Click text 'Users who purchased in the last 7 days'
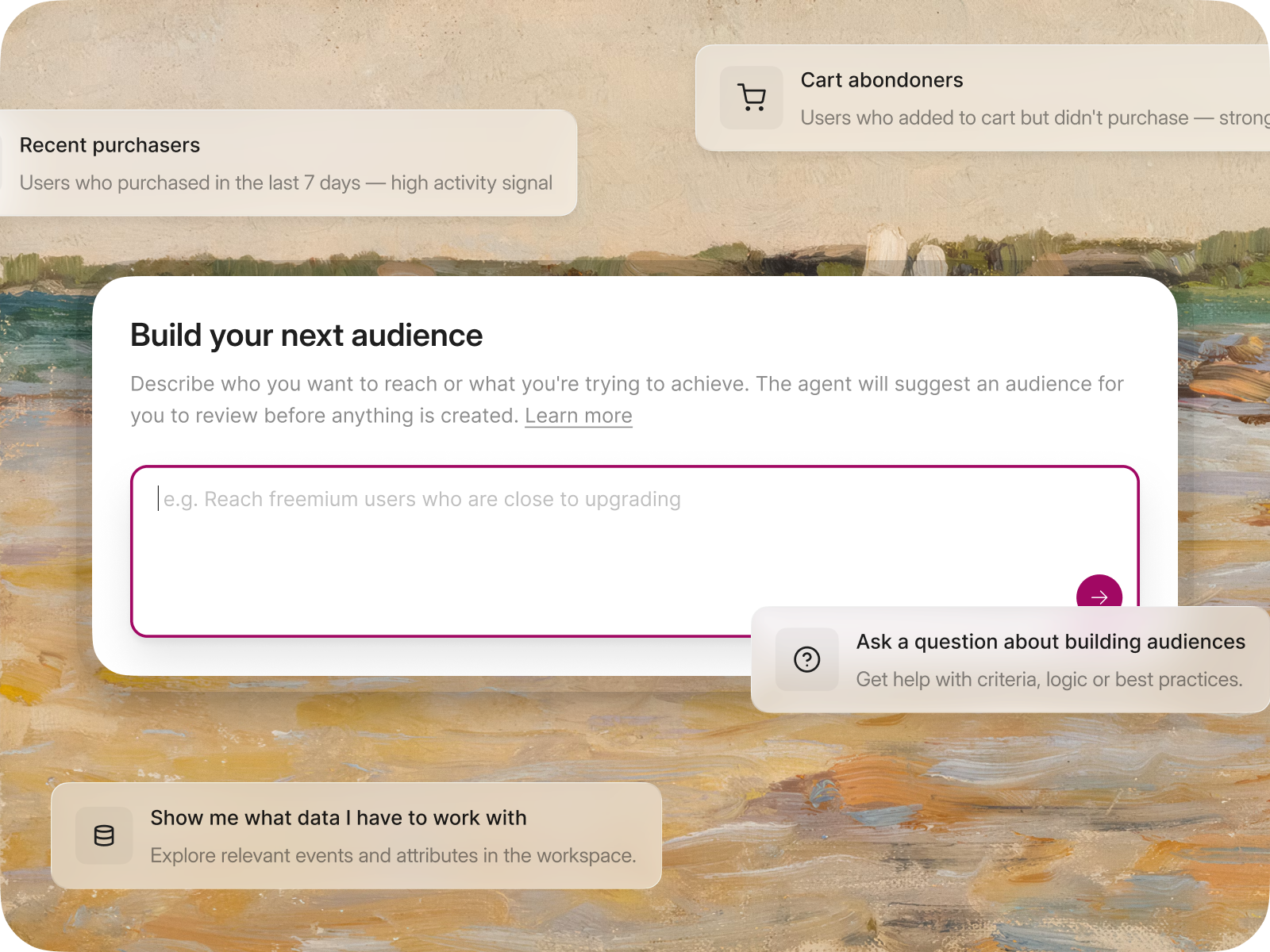1270x952 pixels. tap(190, 183)
